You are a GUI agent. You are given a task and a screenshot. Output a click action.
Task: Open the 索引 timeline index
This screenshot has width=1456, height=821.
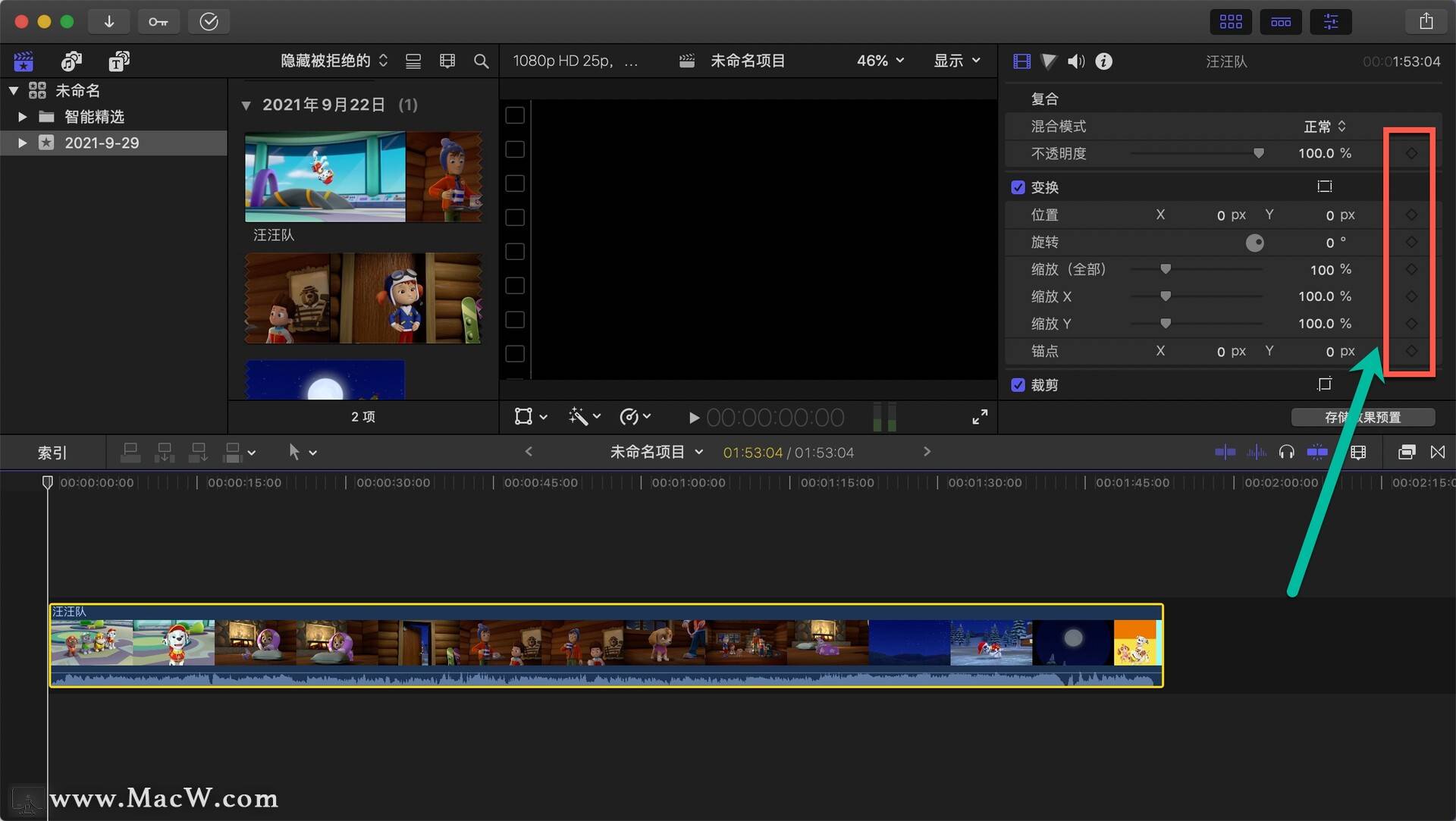click(x=52, y=453)
